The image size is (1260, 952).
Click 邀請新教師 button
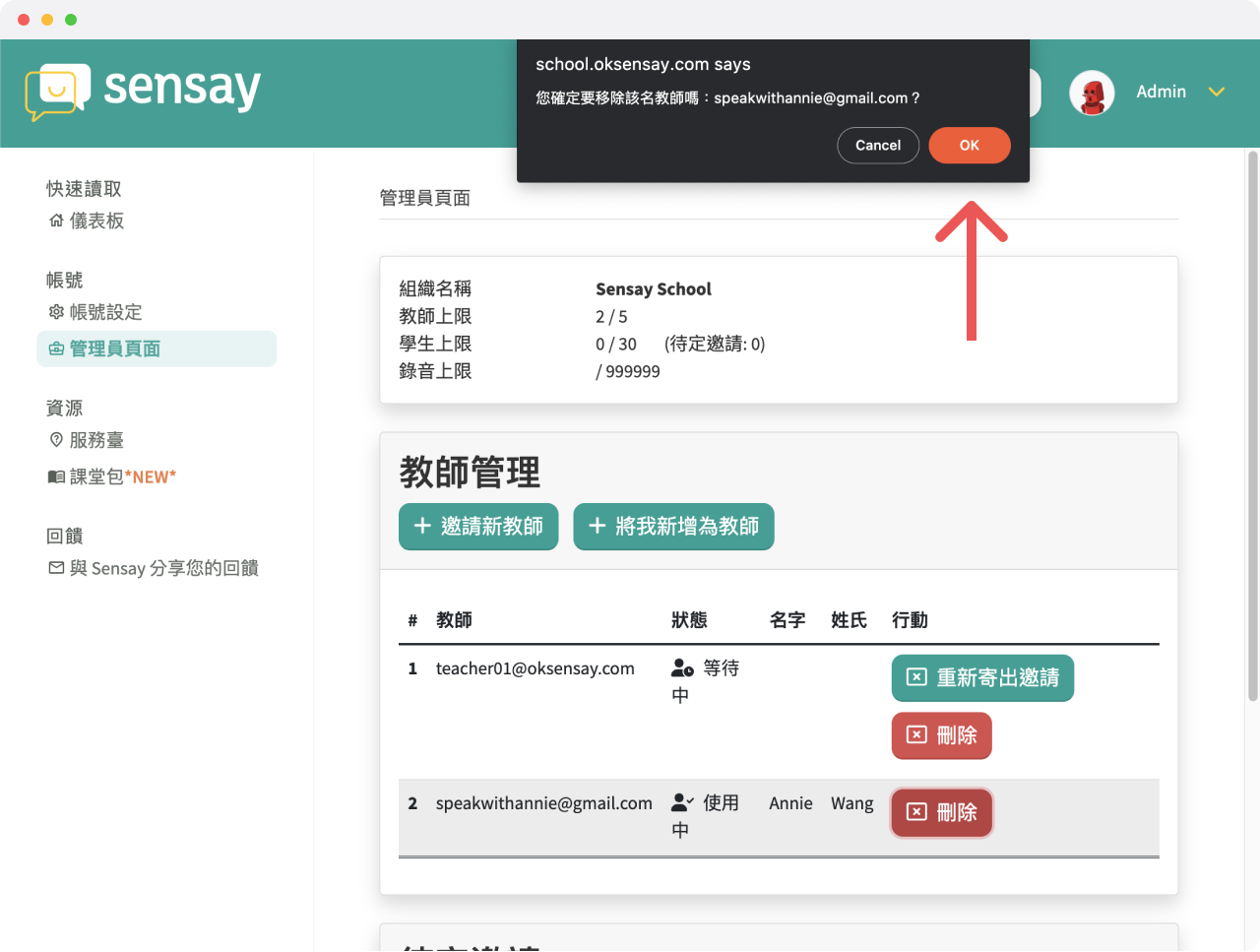click(x=478, y=527)
